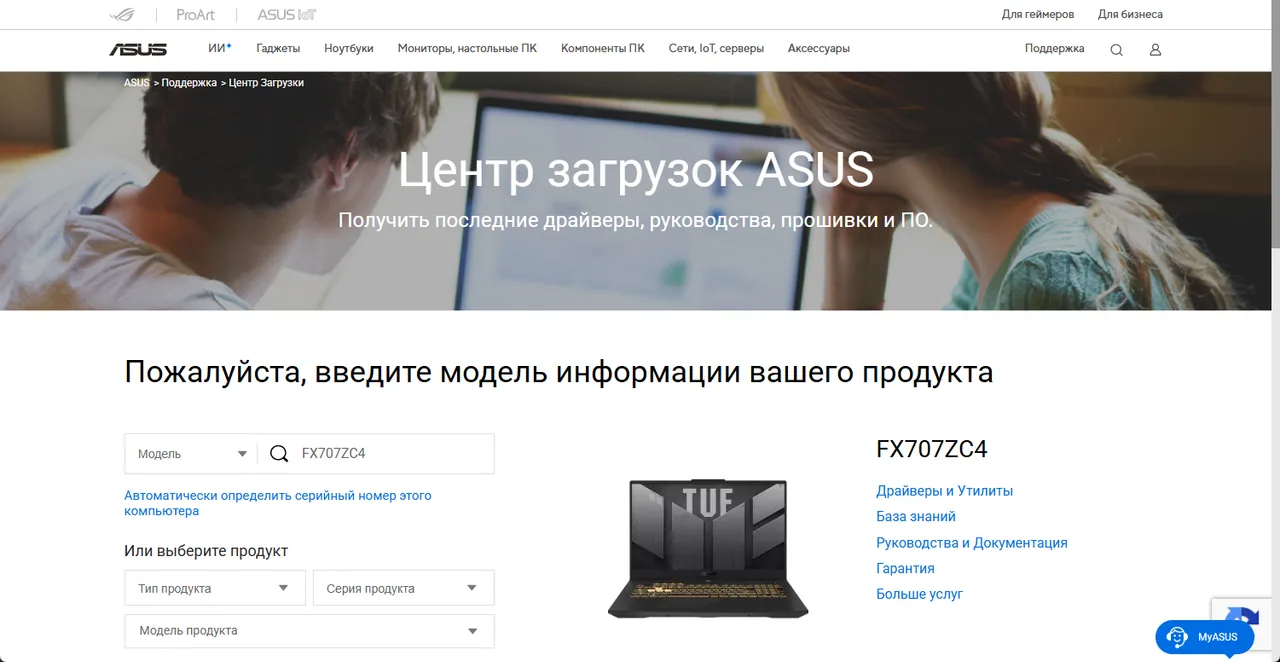This screenshot has width=1280, height=662.
Task: Go to ASUS home via logo
Action: click(138, 49)
